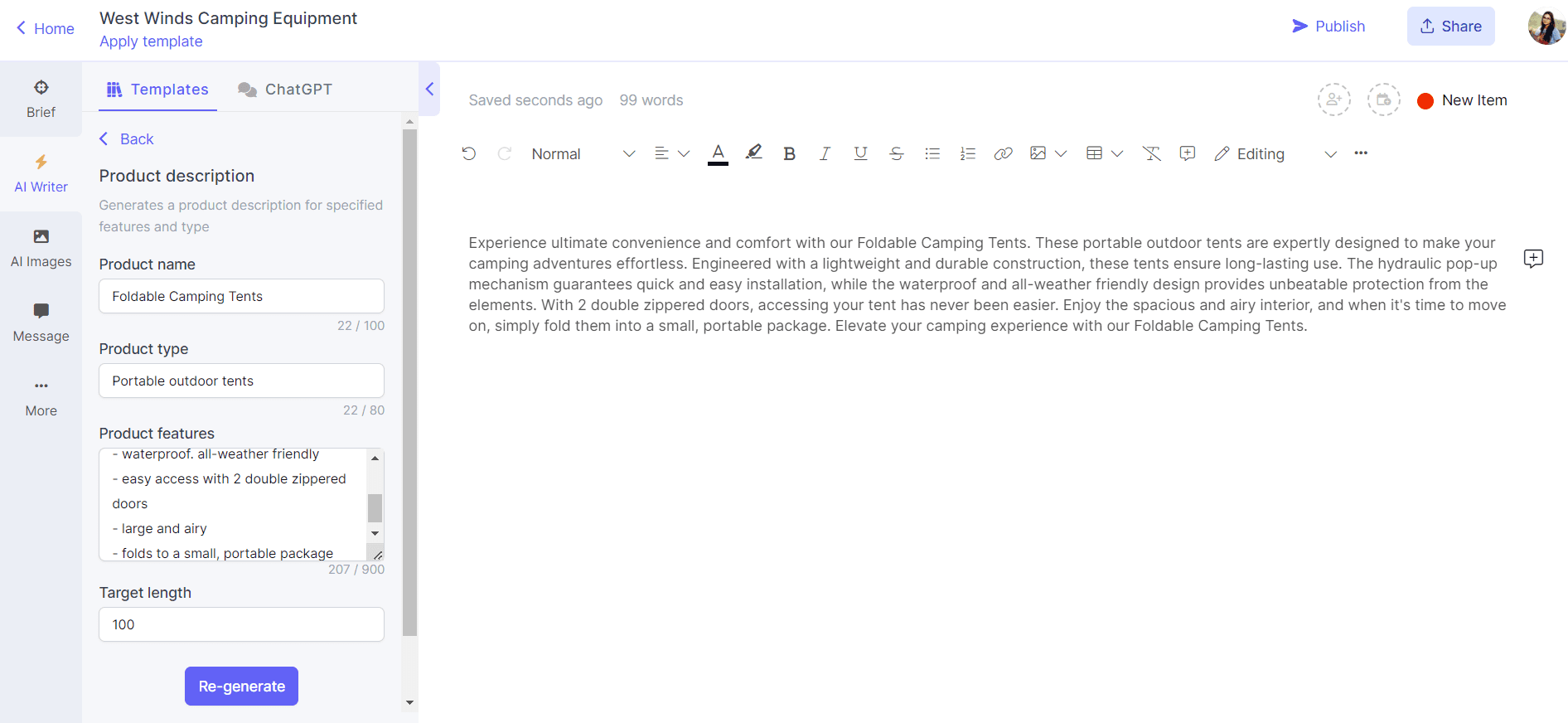Insert a bulleted list
Image resolution: width=1568 pixels, height=723 pixels.
pos(932,153)
